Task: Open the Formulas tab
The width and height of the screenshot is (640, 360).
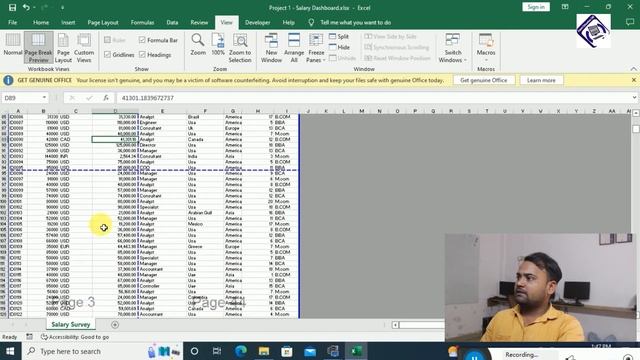Action: (x=142, y=22)
